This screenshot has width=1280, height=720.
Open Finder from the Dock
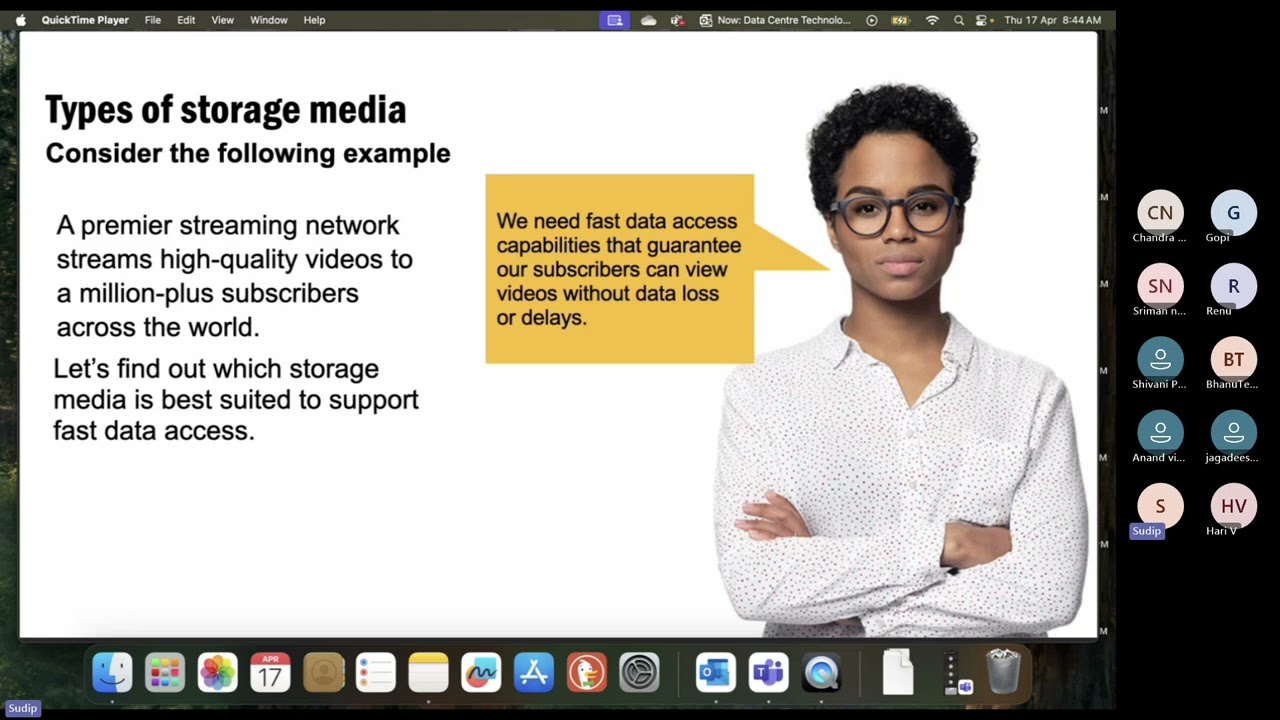pyautogui.click(x=112, y=672)
